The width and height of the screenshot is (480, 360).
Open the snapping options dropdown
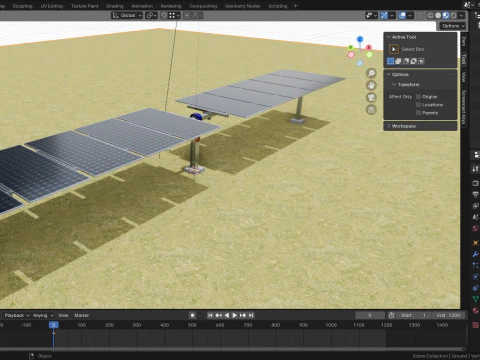click(x=175, y=15)
